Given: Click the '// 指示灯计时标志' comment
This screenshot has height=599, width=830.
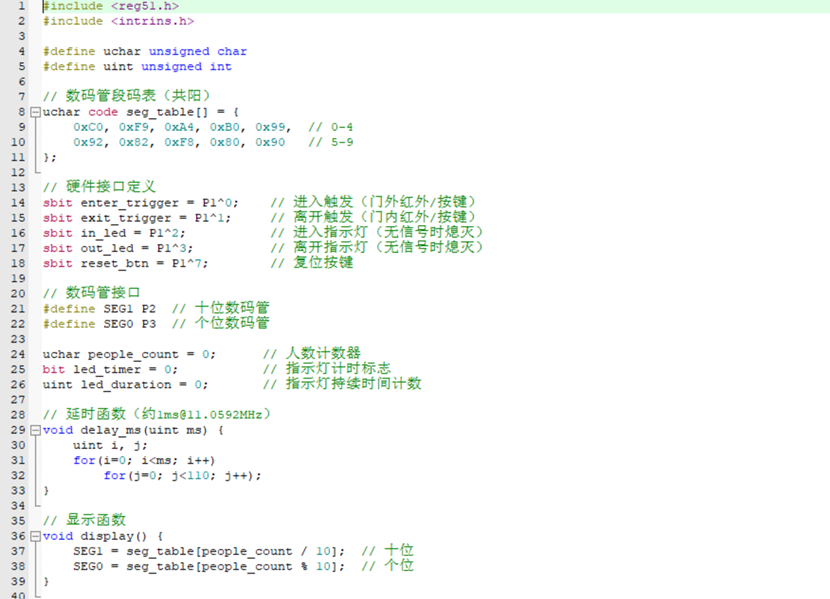Looking at the screenshot, I should pos(327,369).
